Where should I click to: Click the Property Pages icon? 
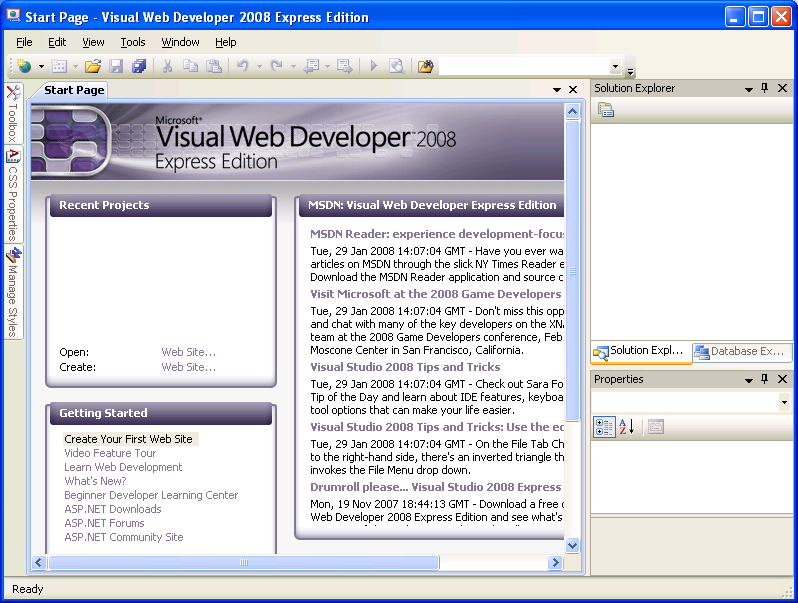click(x=656, y=427)
